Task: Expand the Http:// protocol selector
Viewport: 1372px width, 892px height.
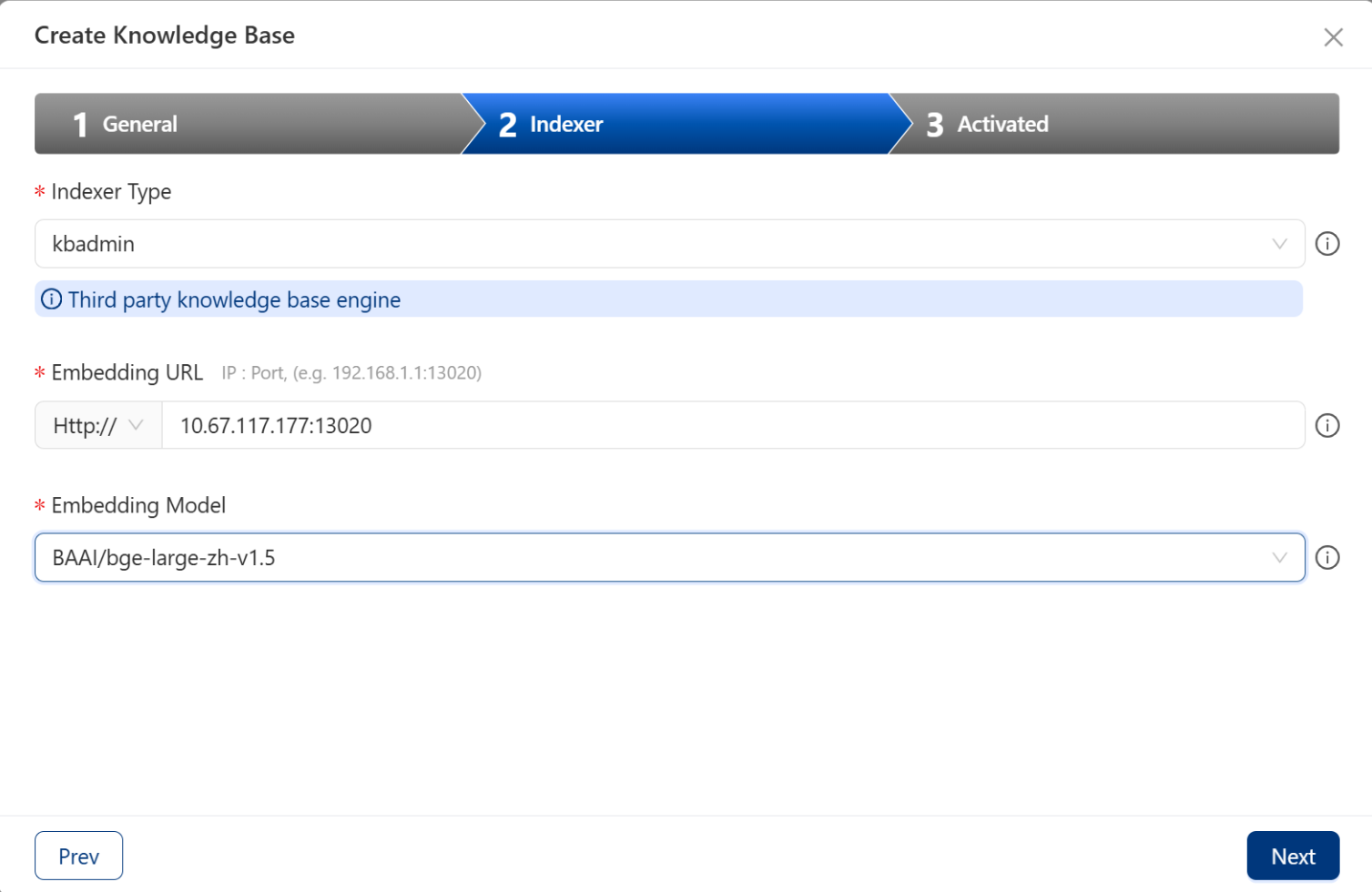Action: coord(98,425)
